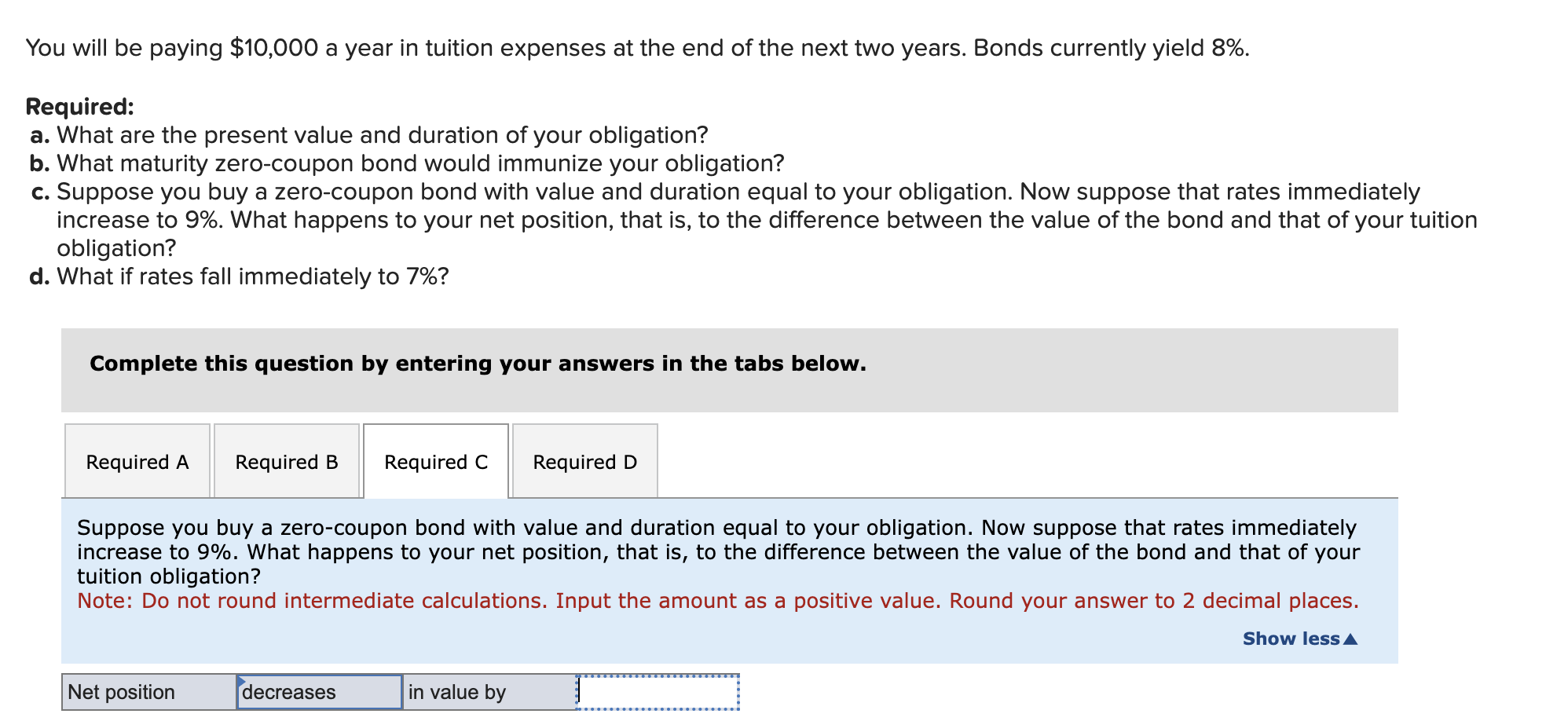Click the "Complete this question" banner
This screenshot has height=721, width=1568.
478,363
